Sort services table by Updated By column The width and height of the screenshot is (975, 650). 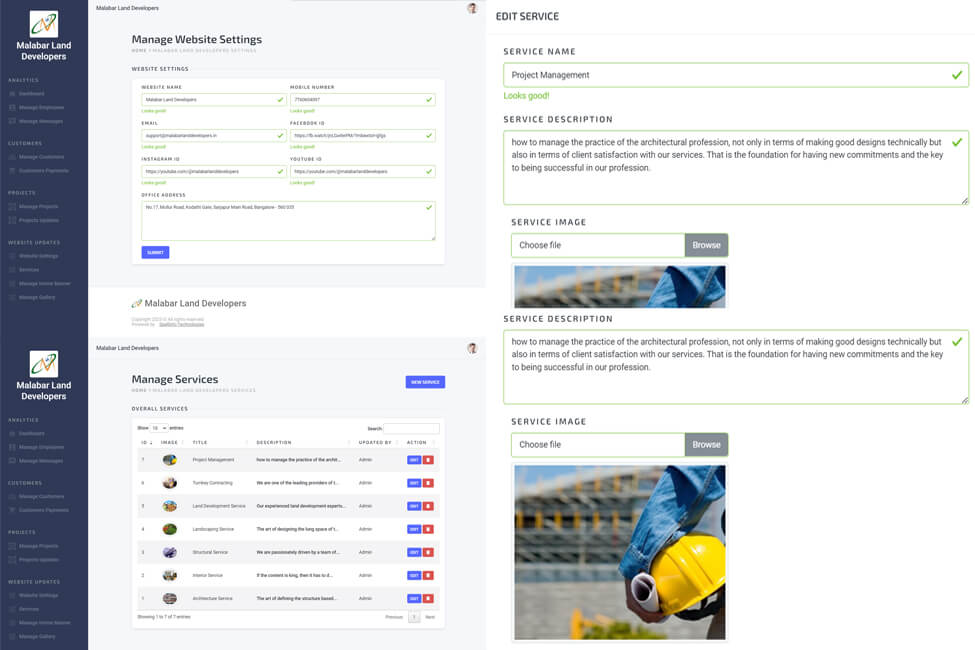pyautogui.click(x=377, y=442)
